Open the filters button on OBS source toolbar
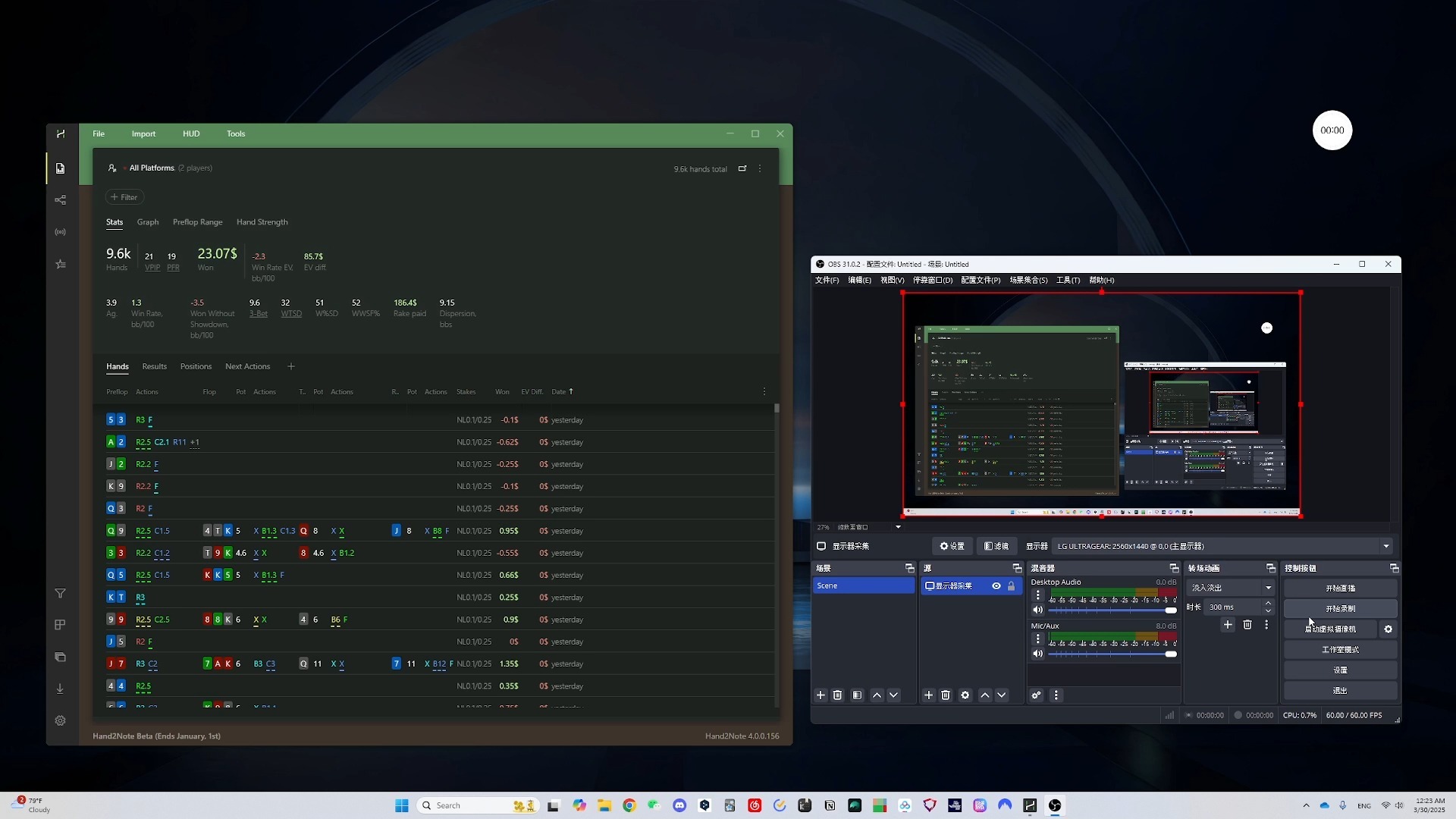The height and width of the screenshot is (819, 1456). [x=996, y=546]
